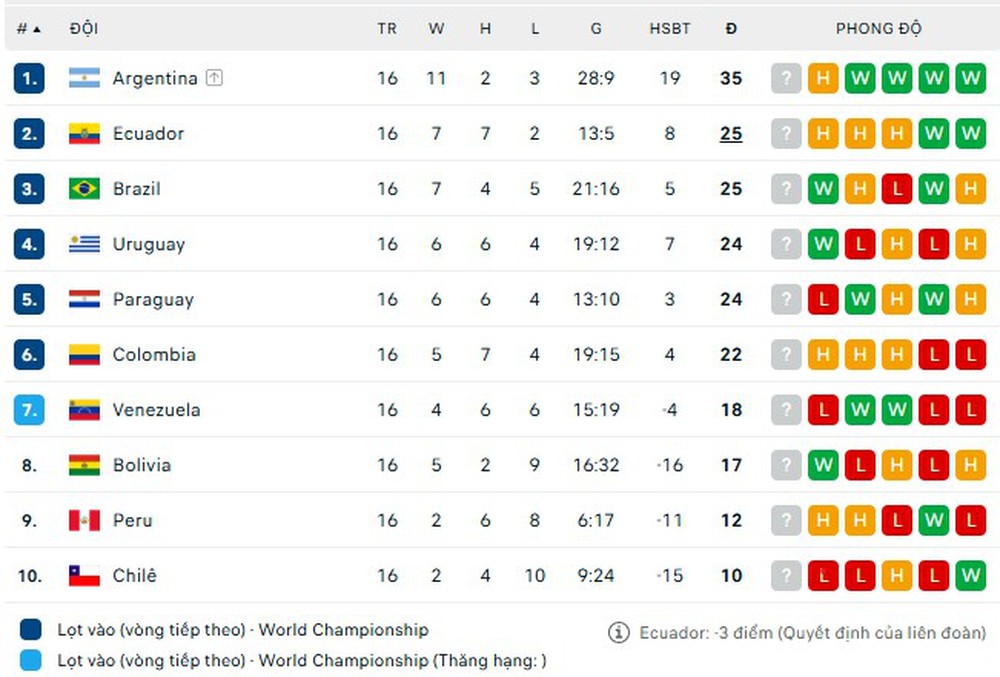Click the Argentina flag icon
This screenshot has width=1000, height=677.
click(84, 78)
